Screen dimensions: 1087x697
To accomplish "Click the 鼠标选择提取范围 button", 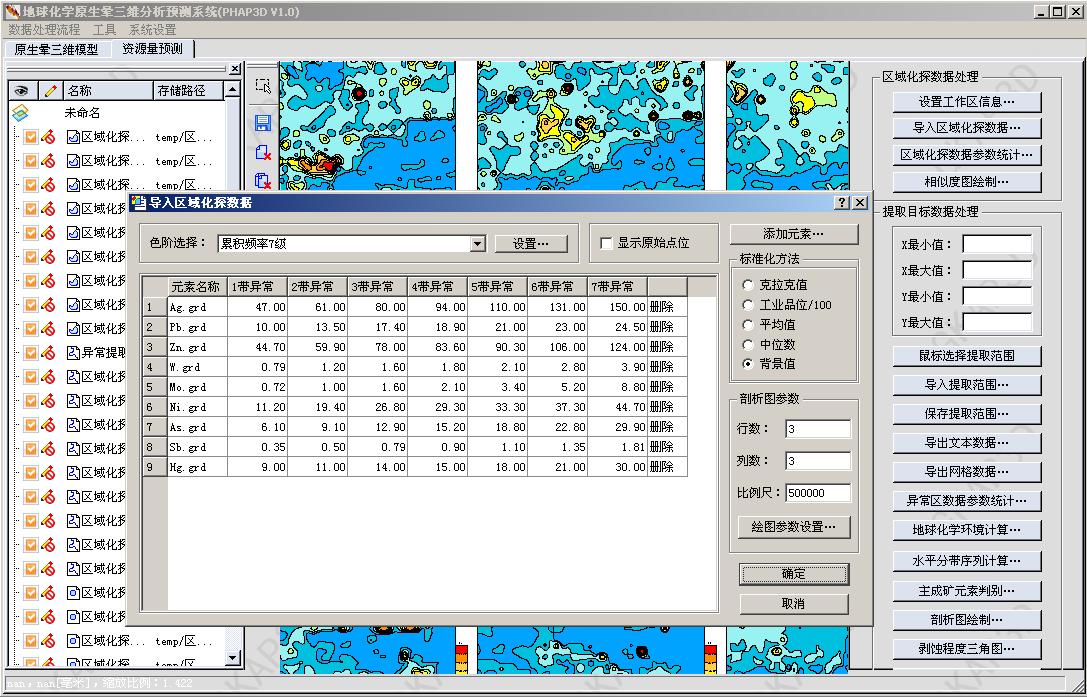I will click(967, 356).
